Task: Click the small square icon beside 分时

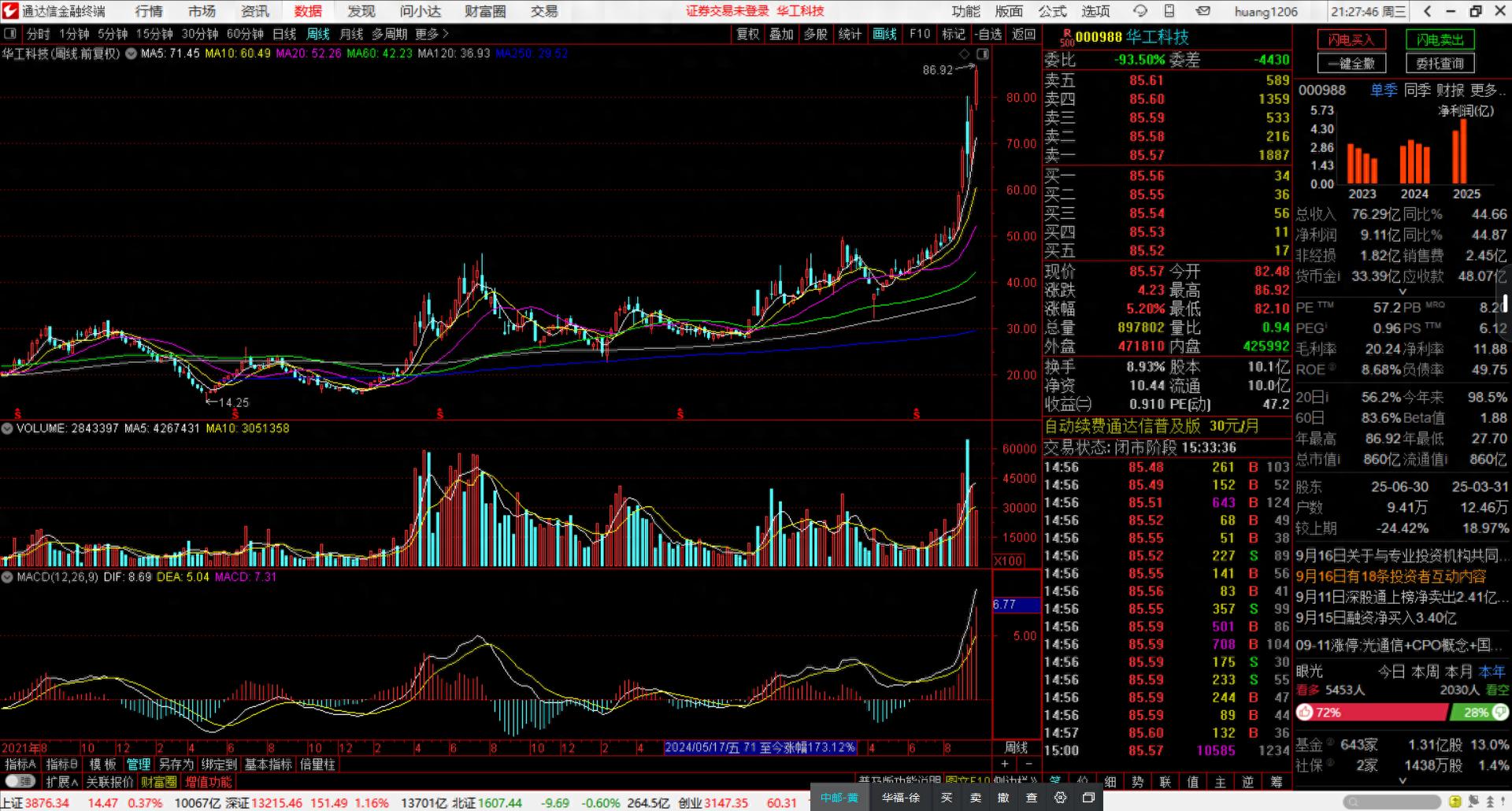Action: click(10, 34)
